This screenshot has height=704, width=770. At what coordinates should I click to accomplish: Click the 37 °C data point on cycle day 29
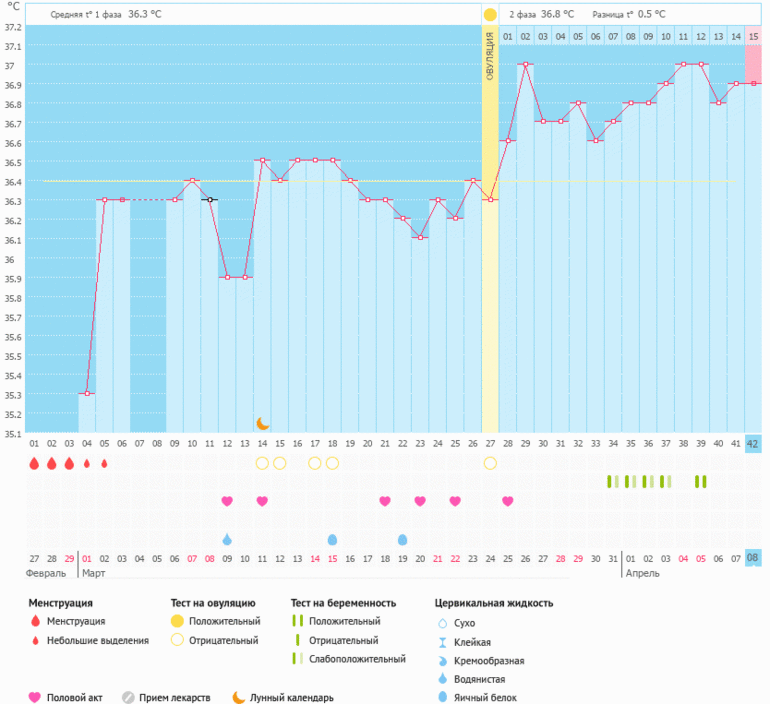coord(525,64)
